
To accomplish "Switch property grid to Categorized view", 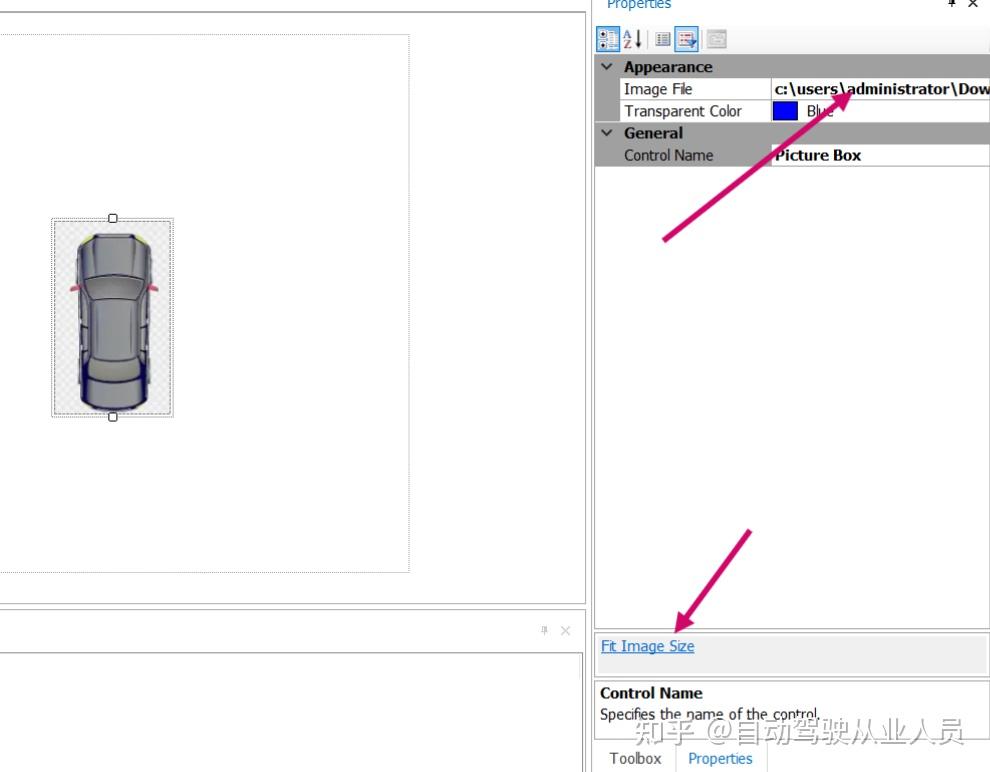I will click(608, 39).
